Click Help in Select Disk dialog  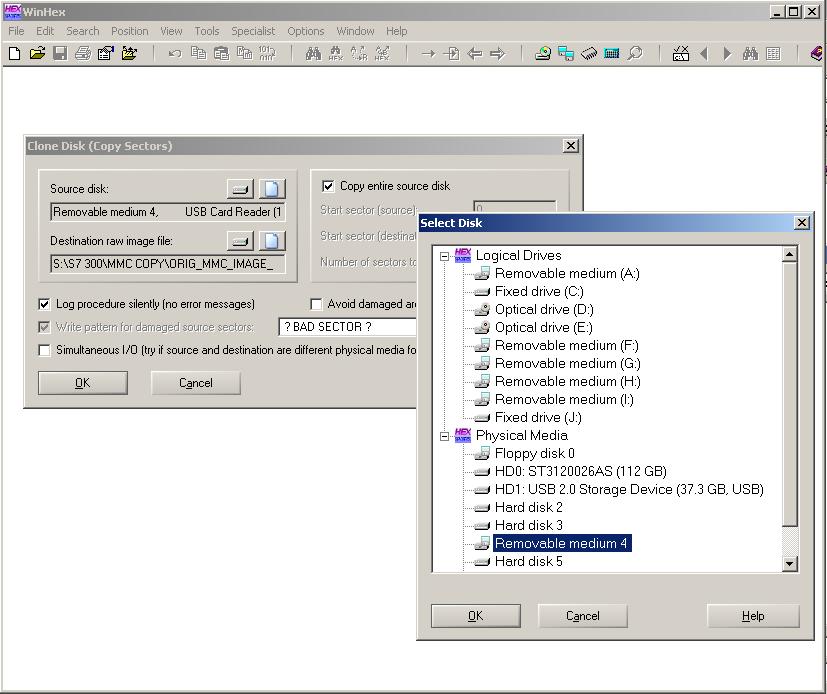point(753,616)
